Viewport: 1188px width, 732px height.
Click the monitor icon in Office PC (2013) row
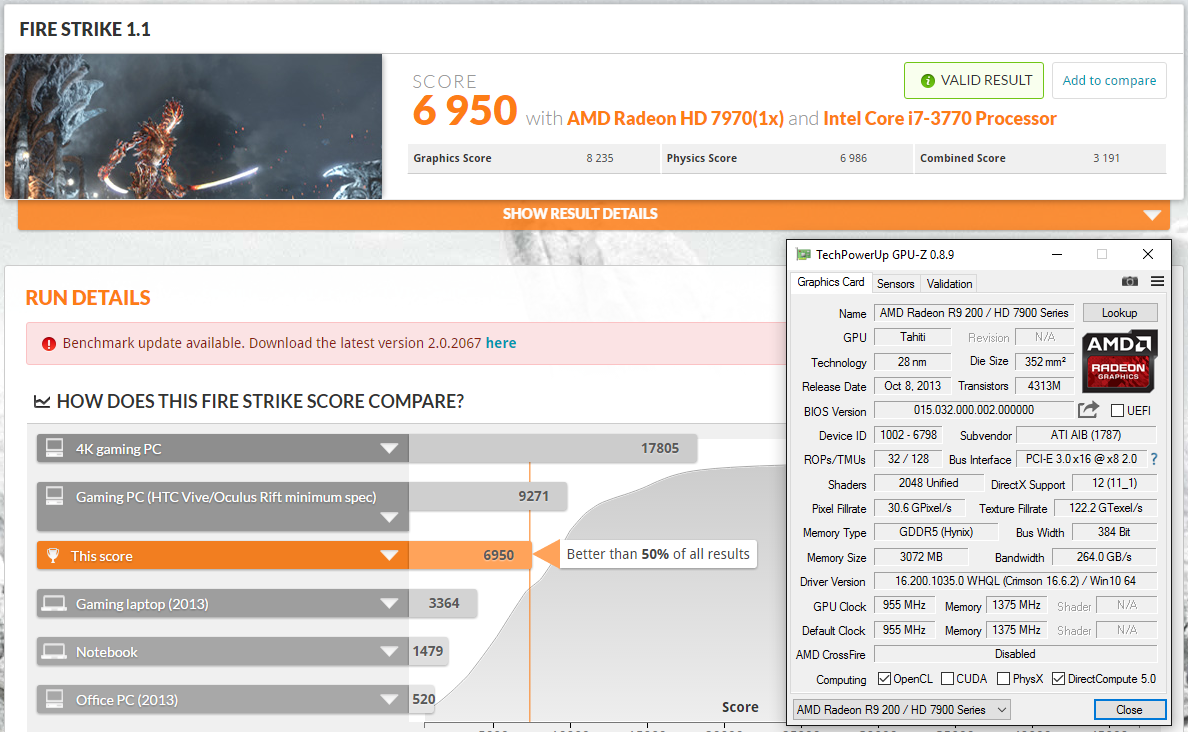[x=55, y=699]
